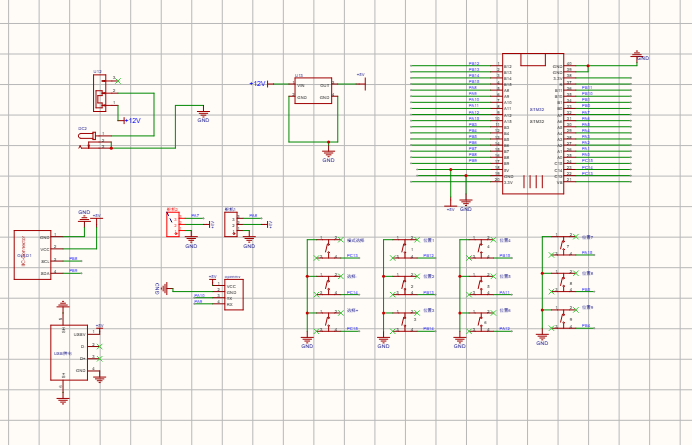Click no-connect X marker on USB D+ pin

click(x=99, y=359)
